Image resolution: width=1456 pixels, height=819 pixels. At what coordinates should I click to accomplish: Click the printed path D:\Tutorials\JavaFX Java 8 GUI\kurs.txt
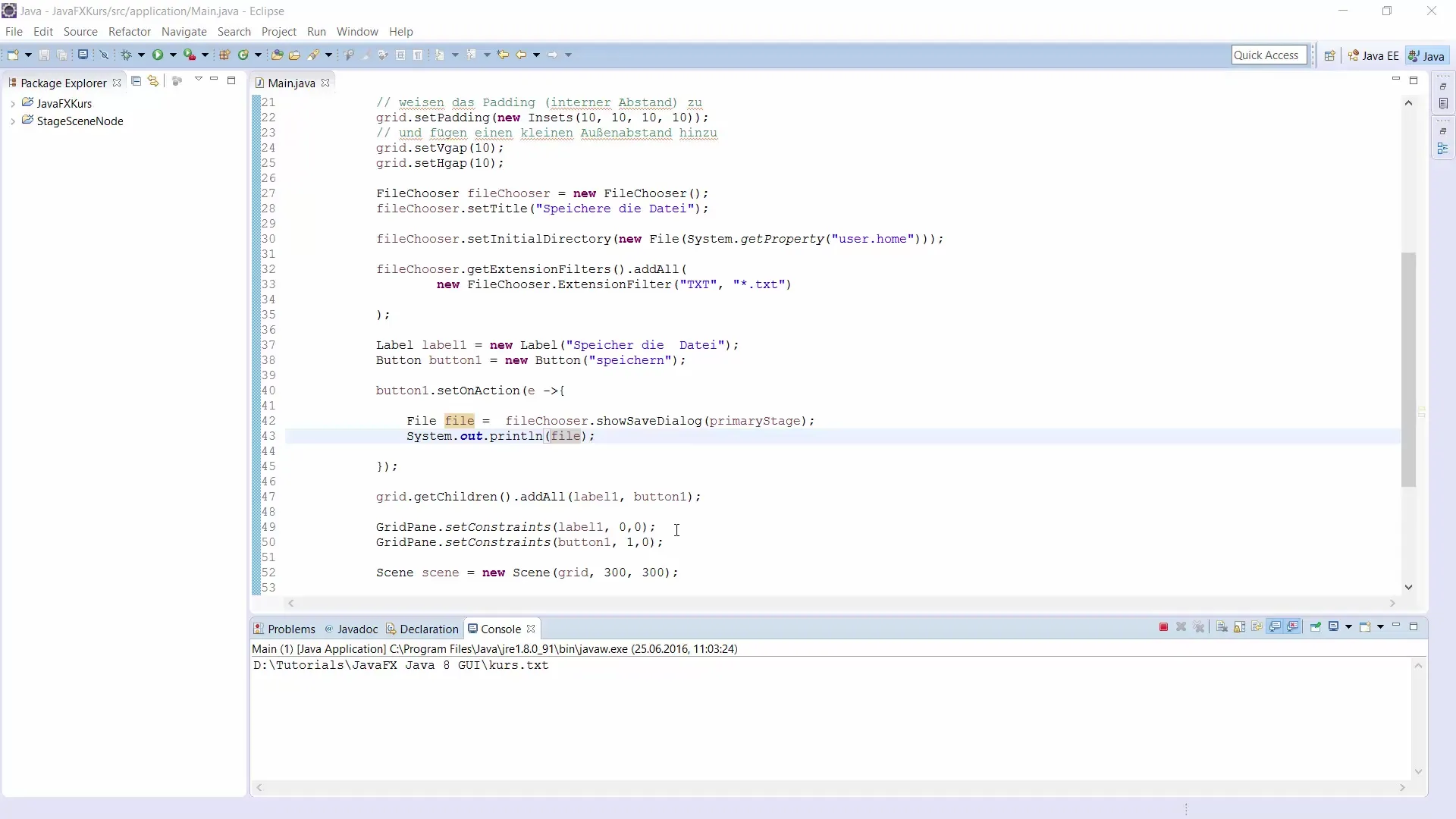pyautogui.click(x=400, y=665)
